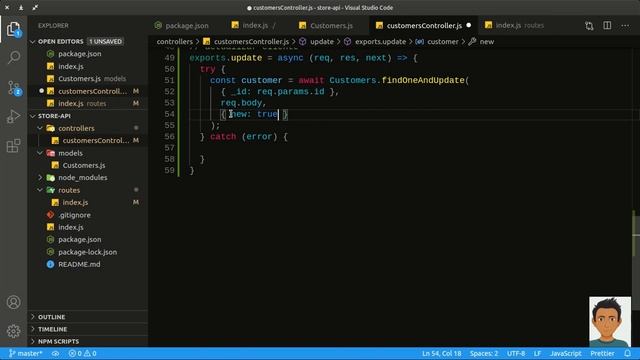The width and height of the screenshot is (640, 360).
Task: Click Prettier in status bar
Action: point(602,353)
